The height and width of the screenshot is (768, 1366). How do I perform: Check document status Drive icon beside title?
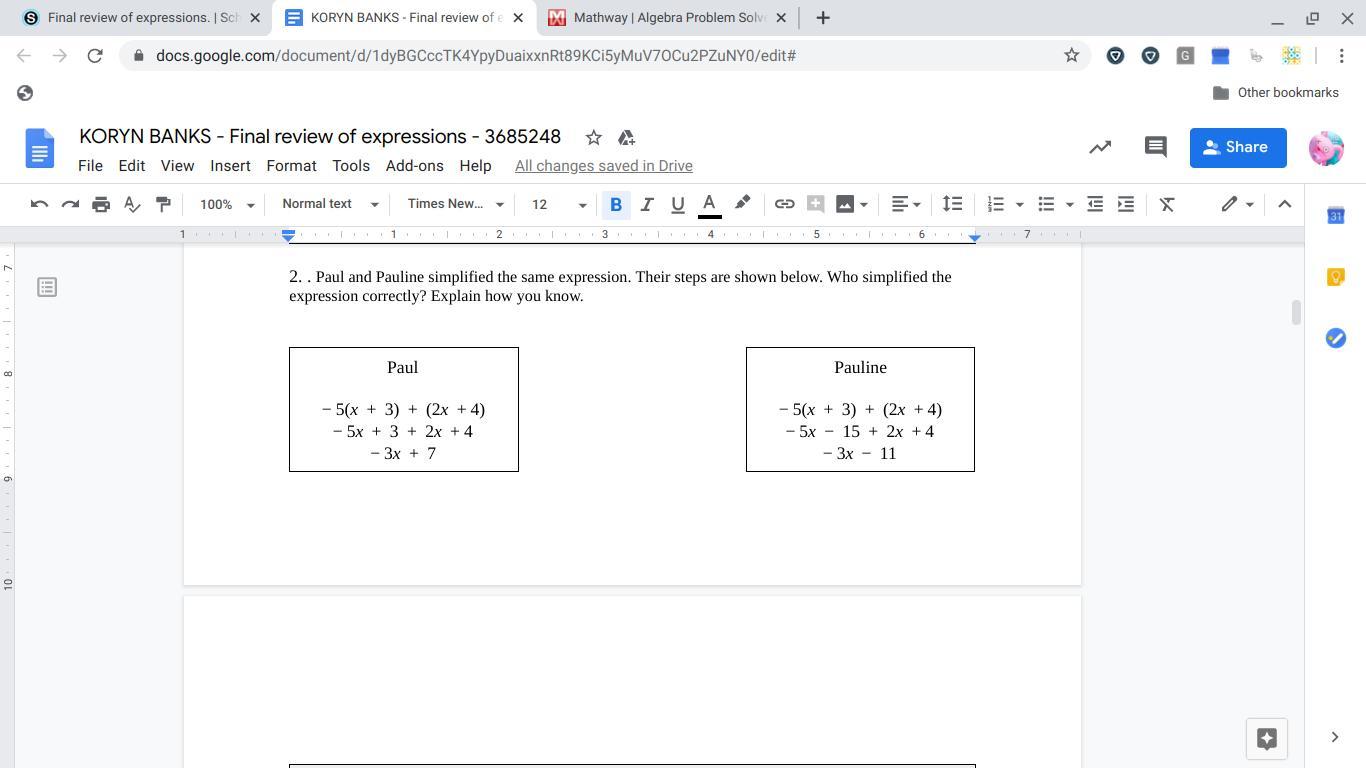point(626,137)
